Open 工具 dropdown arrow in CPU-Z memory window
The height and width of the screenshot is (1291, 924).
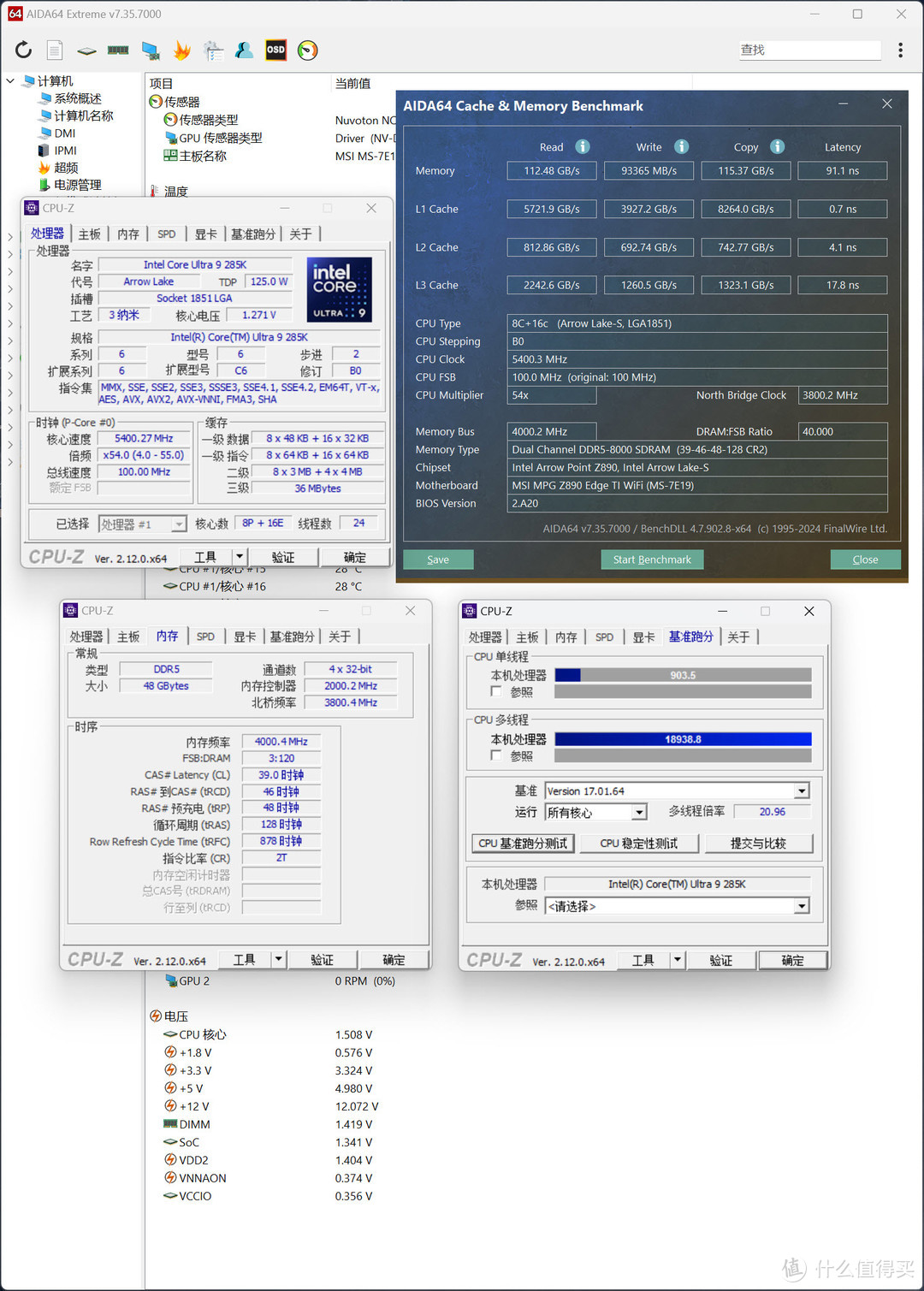tap(278, 959)
